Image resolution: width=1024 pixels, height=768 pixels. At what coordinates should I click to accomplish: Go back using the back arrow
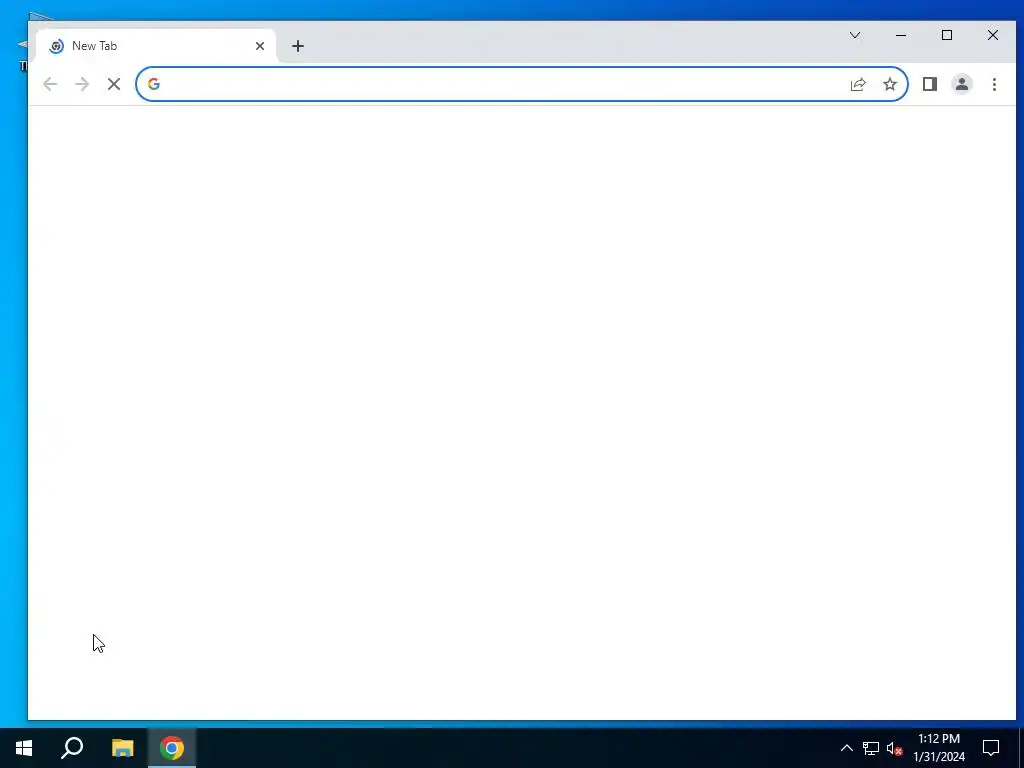[50, 84]
